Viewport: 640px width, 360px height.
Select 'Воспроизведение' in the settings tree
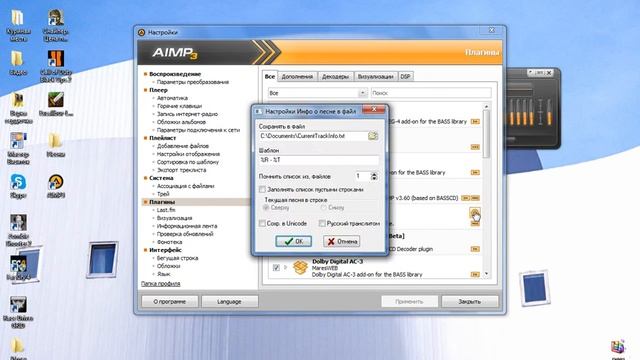175,74
